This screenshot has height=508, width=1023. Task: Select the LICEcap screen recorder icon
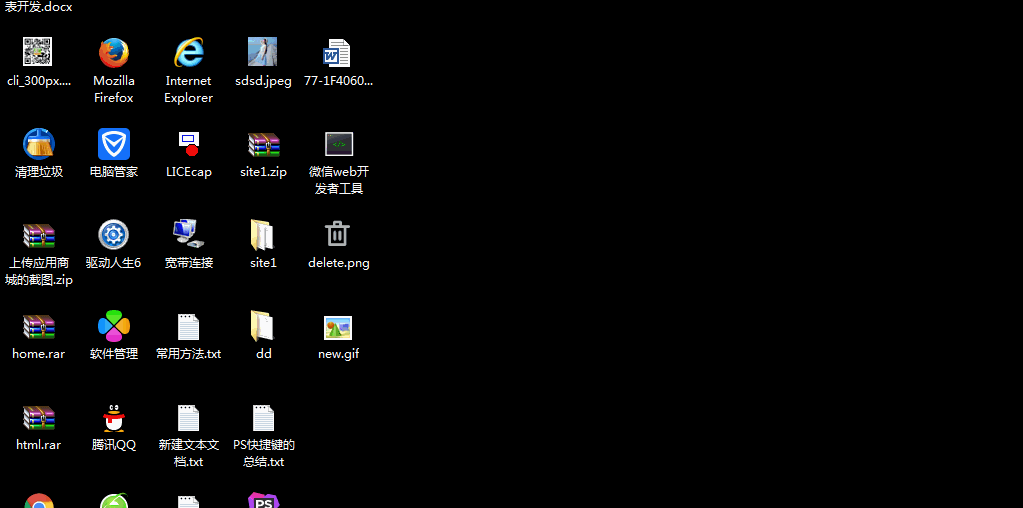(189, 144)
